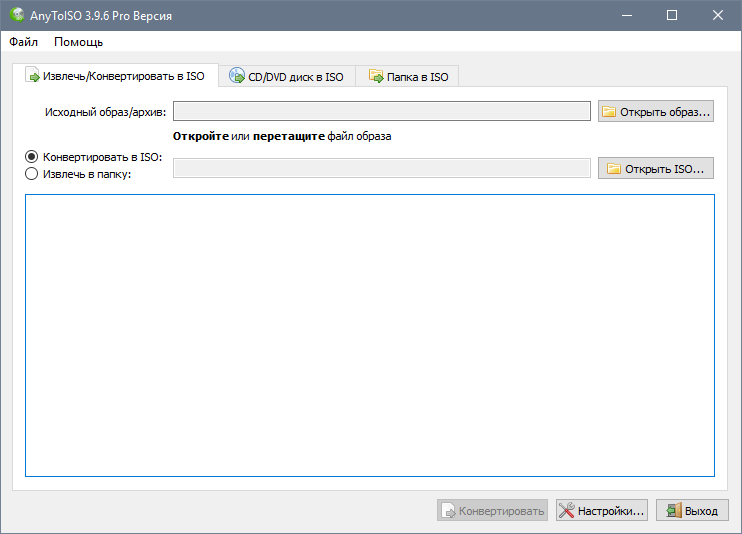Close the AnyToISO window

(x=717, y=15)
